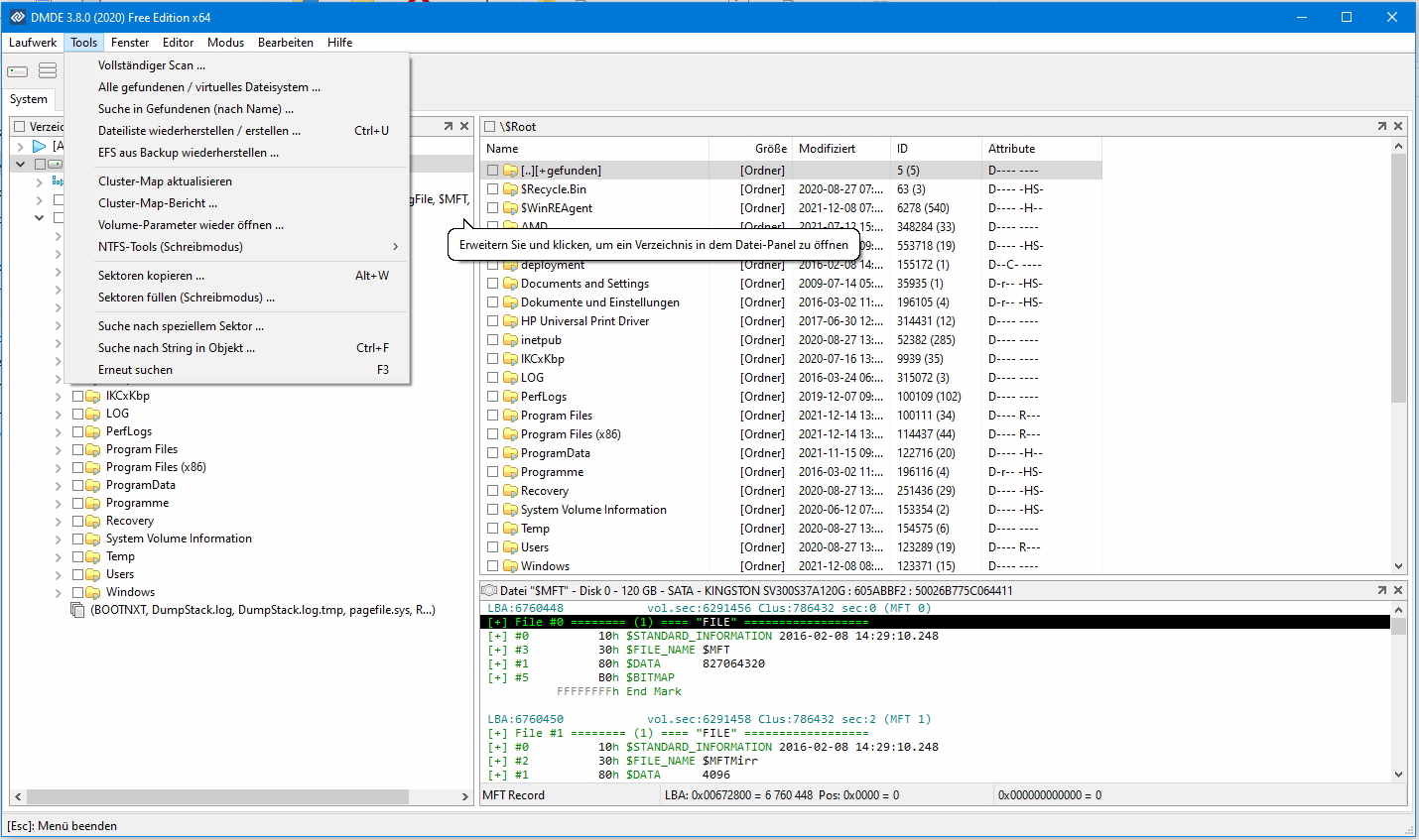Select Vollständiger Scan from Tools menu
Screen dimensions: 1419x840
[x=237, y=65]
